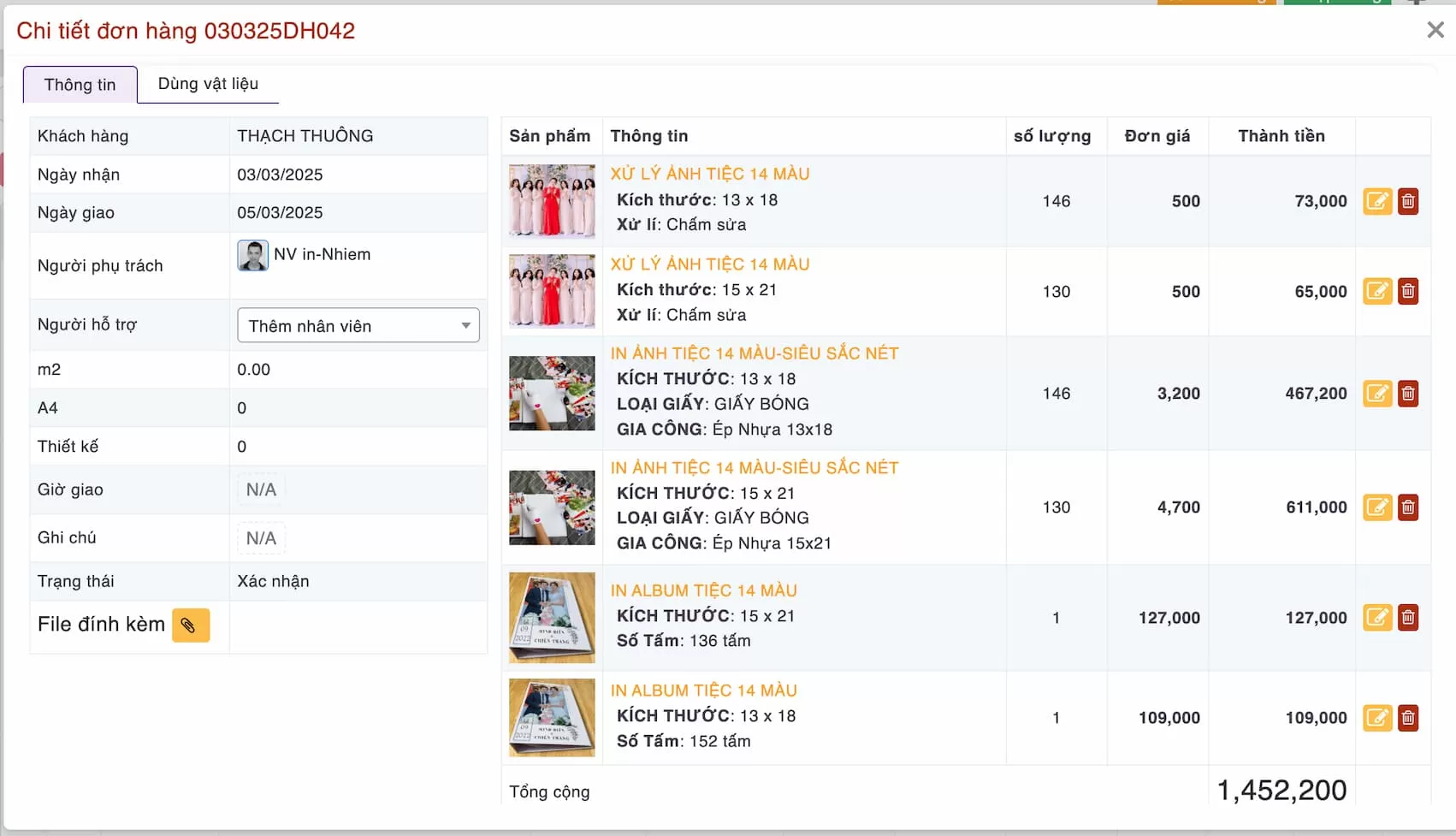The width and height of the screenshot is (1456, 836).
Task: Edit the 611,000 print photo row
Action: [1377, 507]
